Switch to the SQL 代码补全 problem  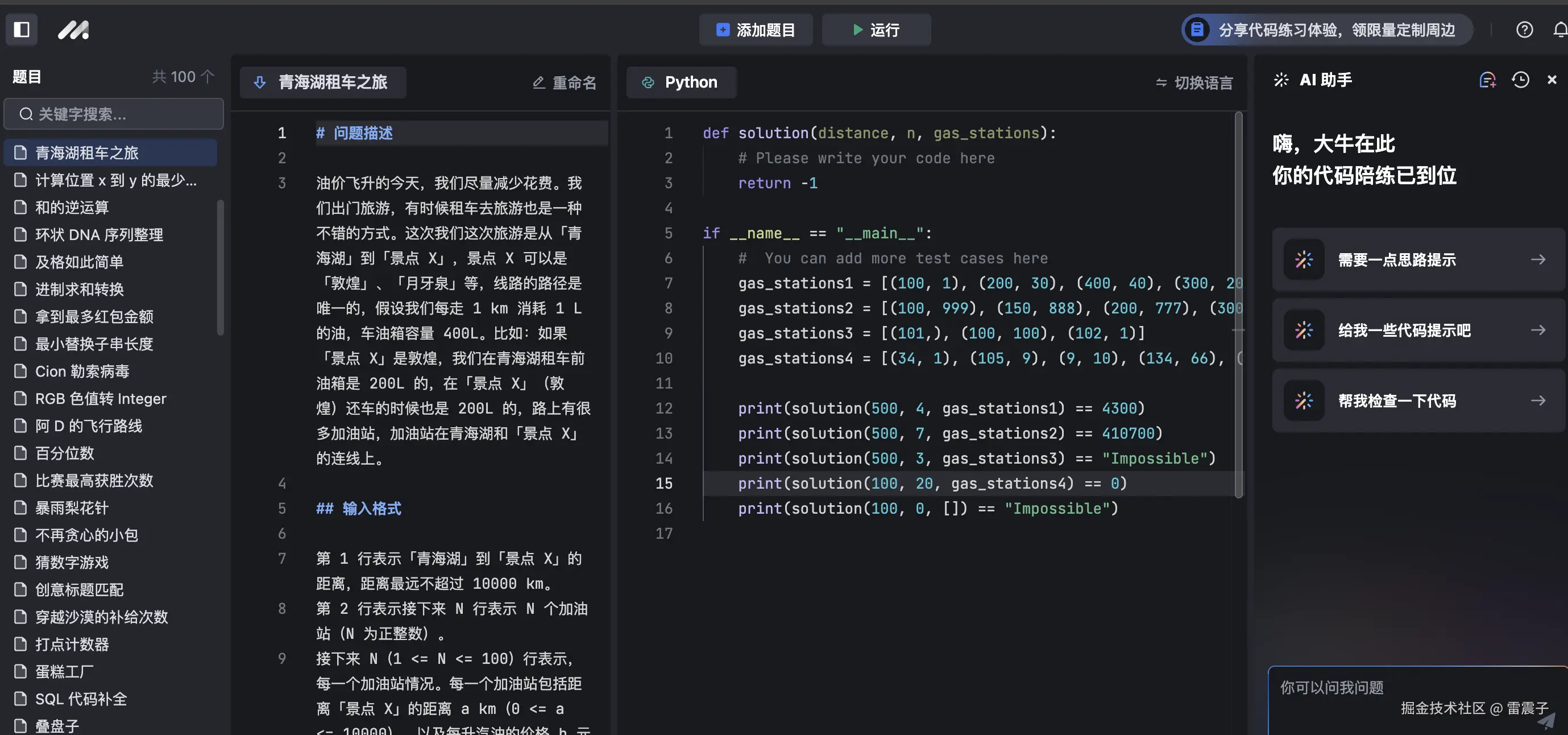click(80, 699)
